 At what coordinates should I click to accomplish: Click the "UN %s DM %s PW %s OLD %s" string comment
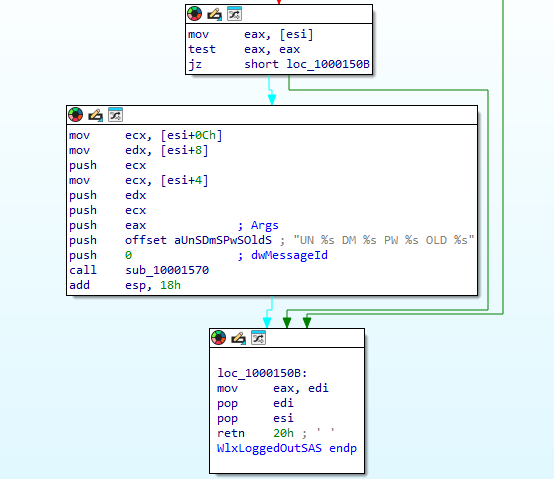coord(384,240)
